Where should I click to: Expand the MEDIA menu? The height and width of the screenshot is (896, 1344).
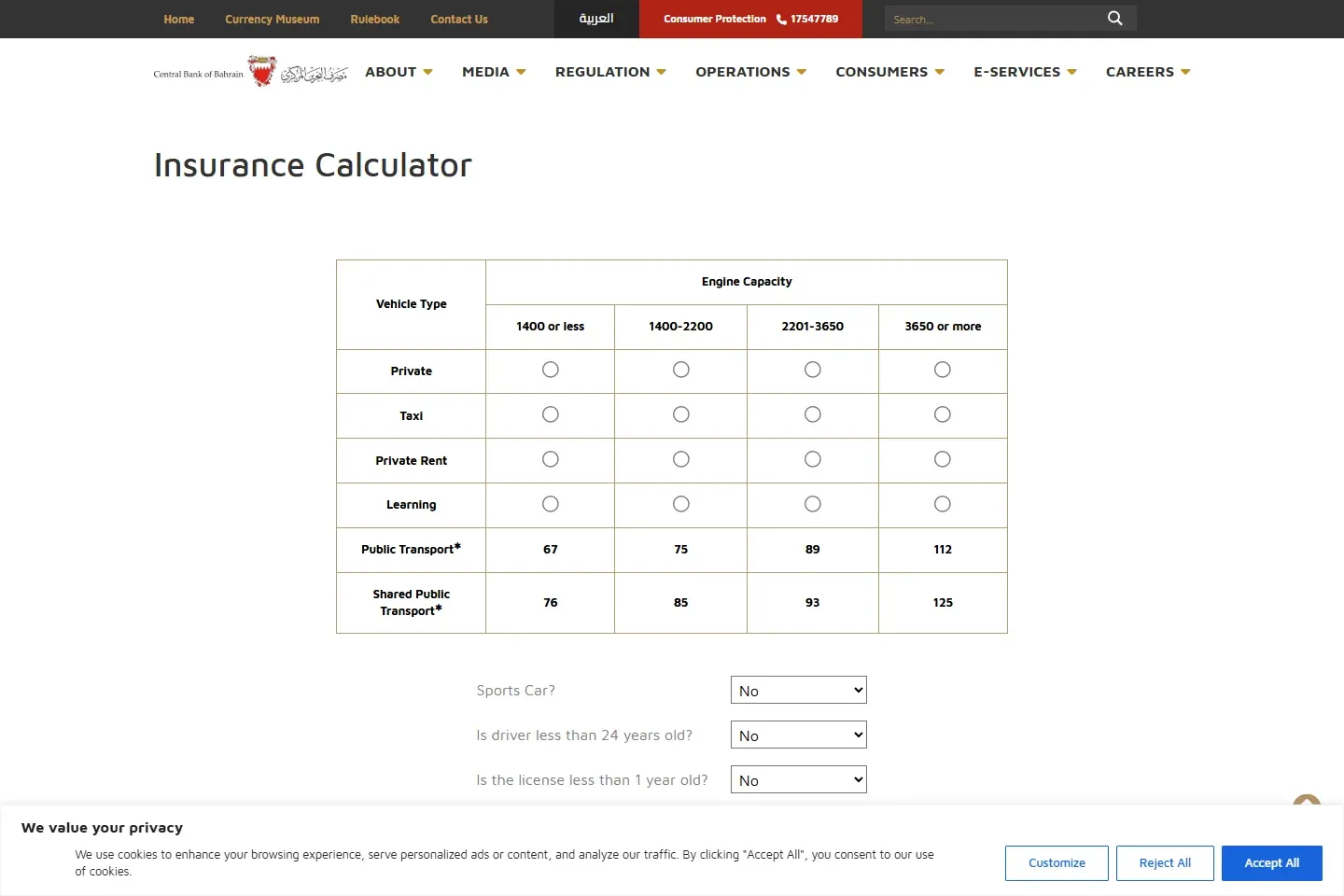[494, 72]
